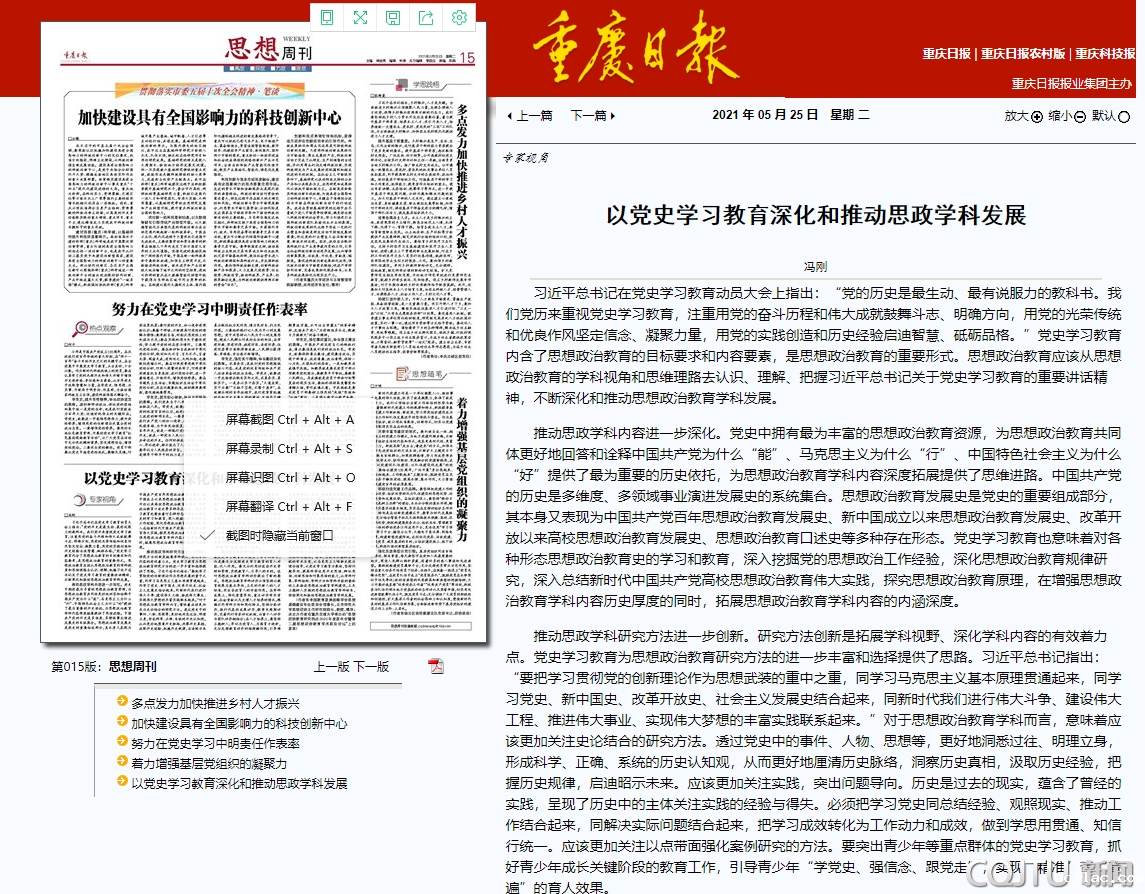Go to previous article via 上一篇
The width and height of the screenshot is (1145, 894).
tap(531, 115)
